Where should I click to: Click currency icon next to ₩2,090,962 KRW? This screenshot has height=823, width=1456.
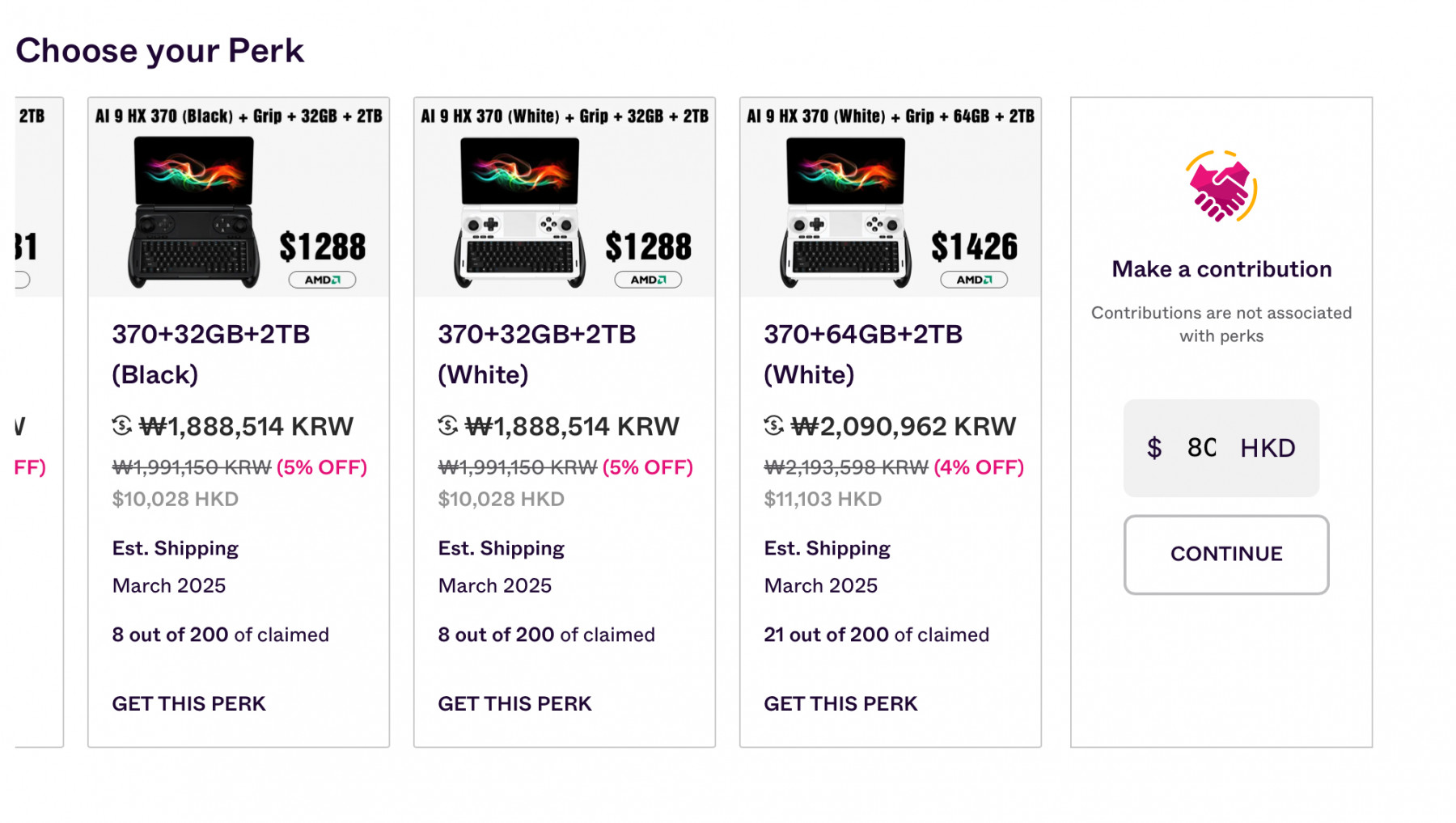774,425
